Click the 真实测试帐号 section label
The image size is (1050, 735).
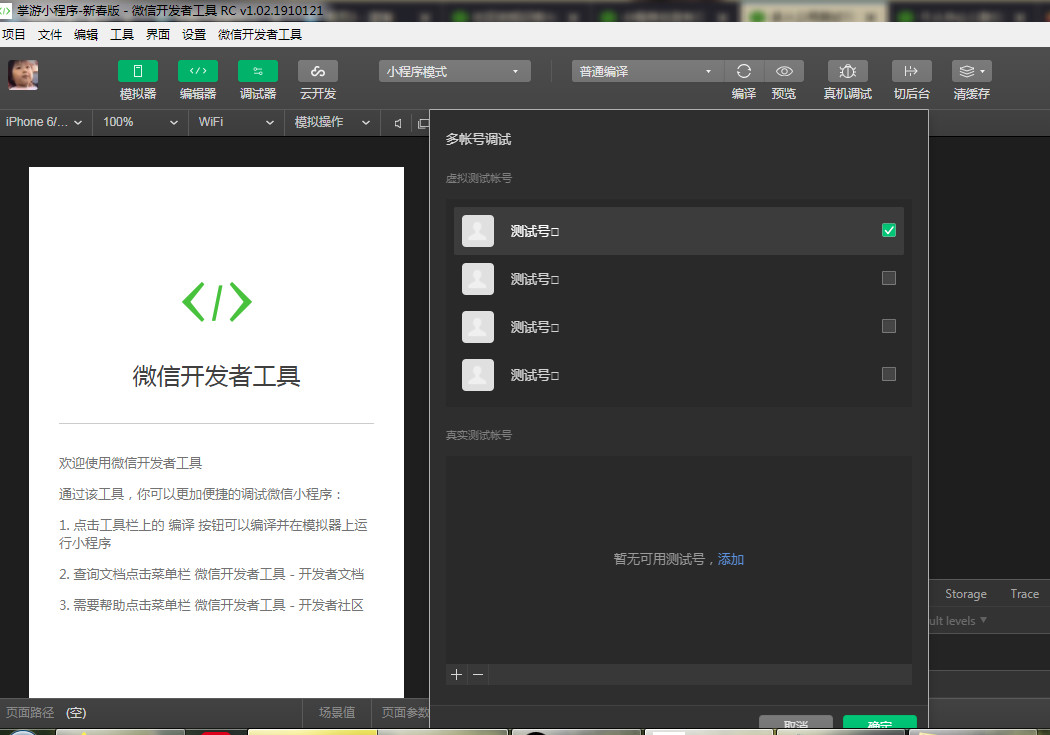click(479, 435)
